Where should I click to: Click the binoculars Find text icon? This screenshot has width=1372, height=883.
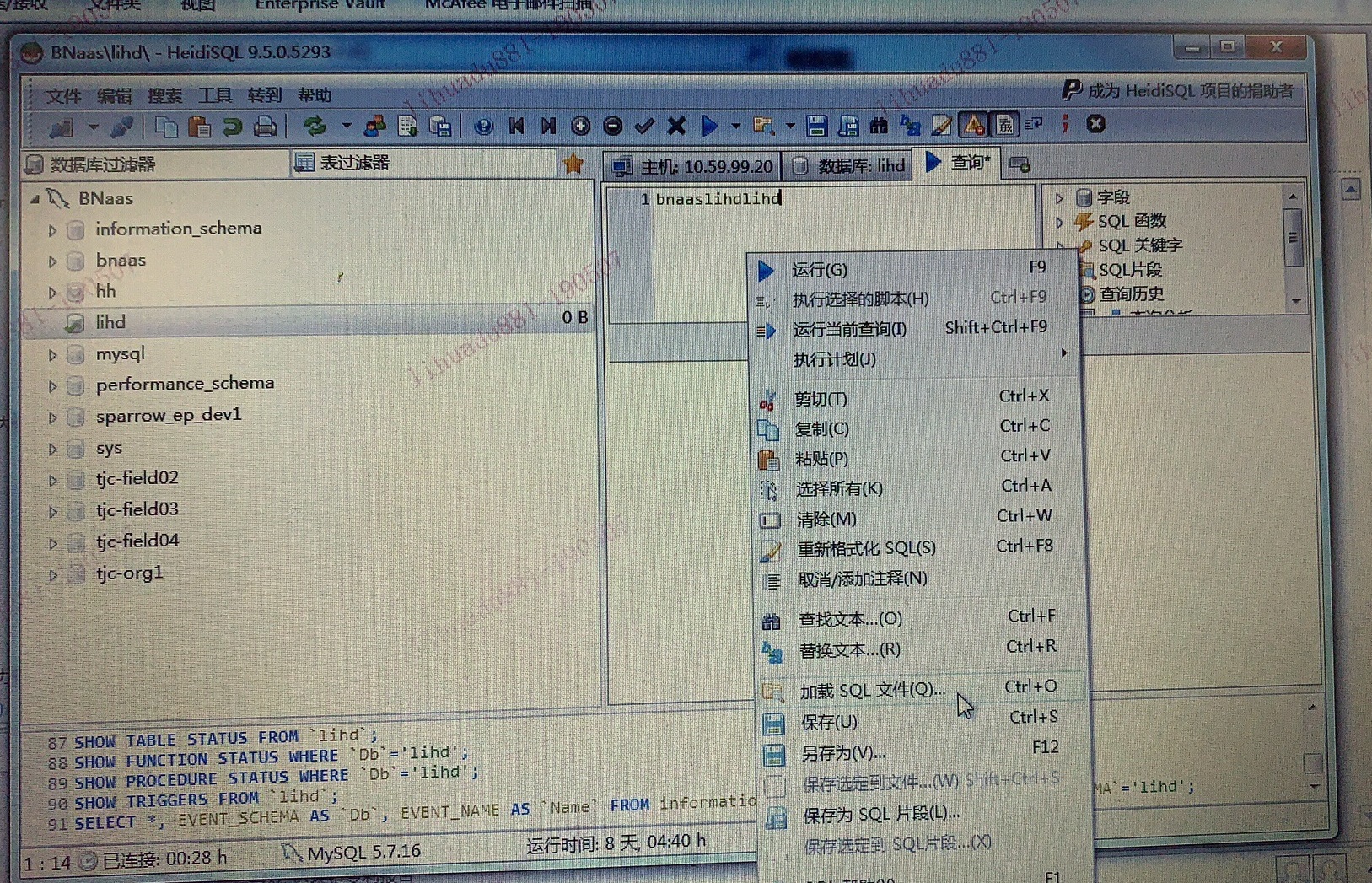click(x=878, y=125)
